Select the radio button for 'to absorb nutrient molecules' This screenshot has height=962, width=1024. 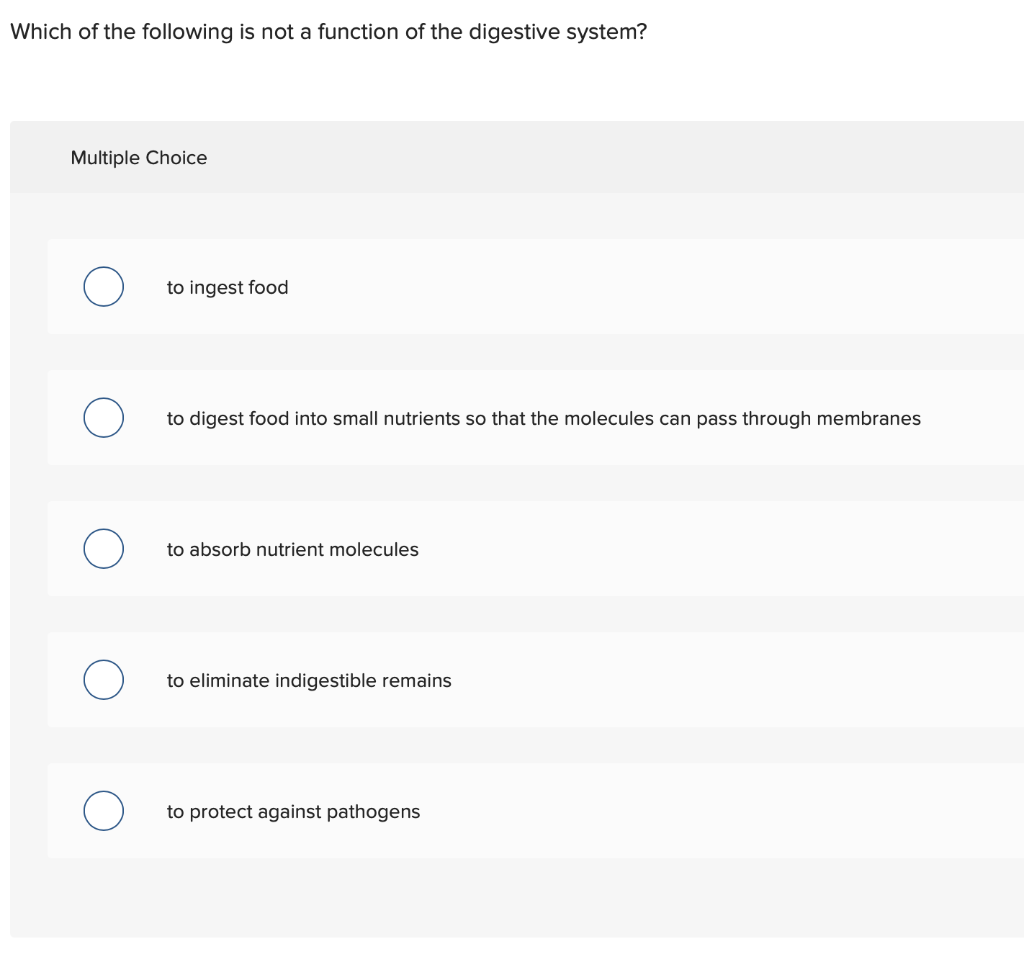103,548
